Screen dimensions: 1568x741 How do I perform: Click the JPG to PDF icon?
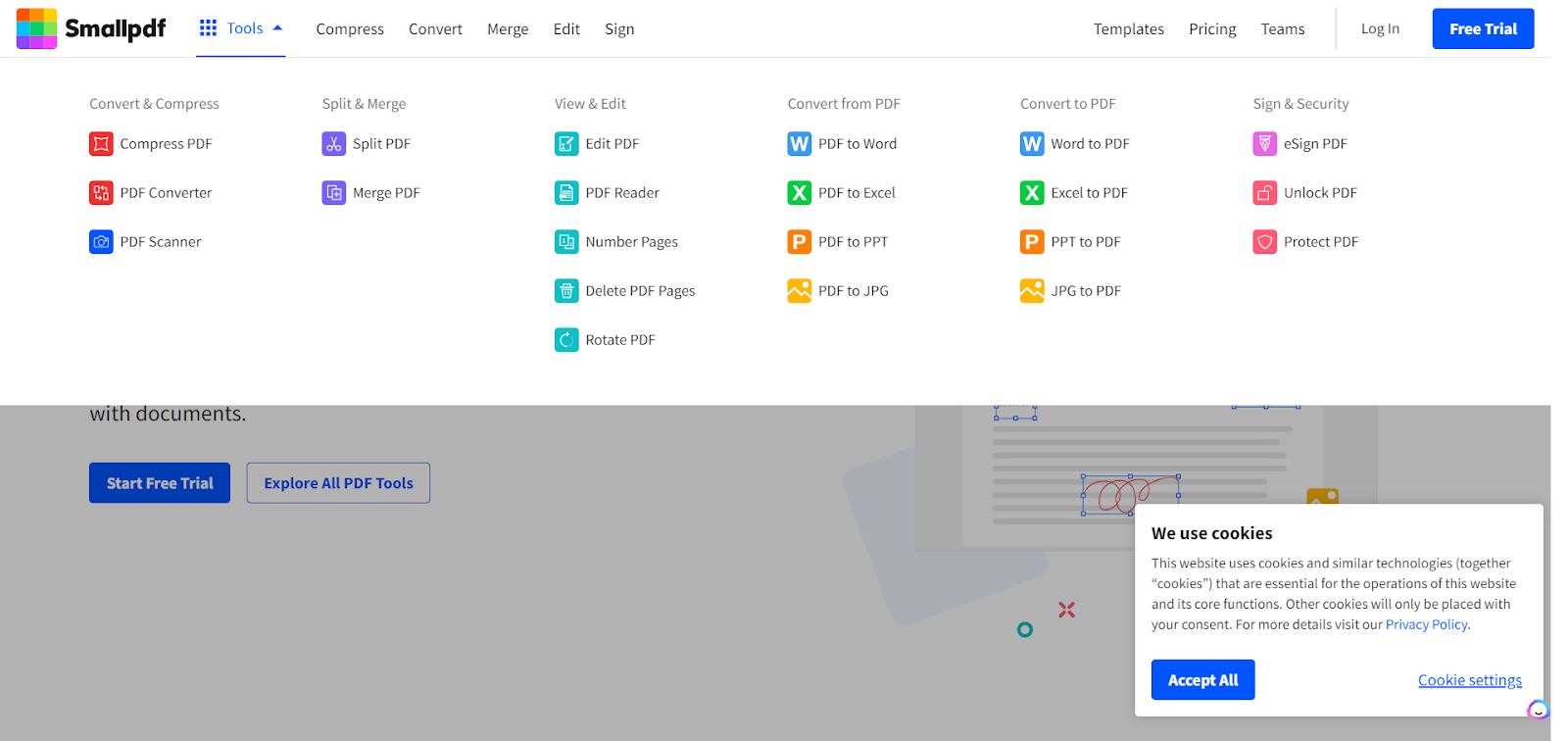[1032, 291]
